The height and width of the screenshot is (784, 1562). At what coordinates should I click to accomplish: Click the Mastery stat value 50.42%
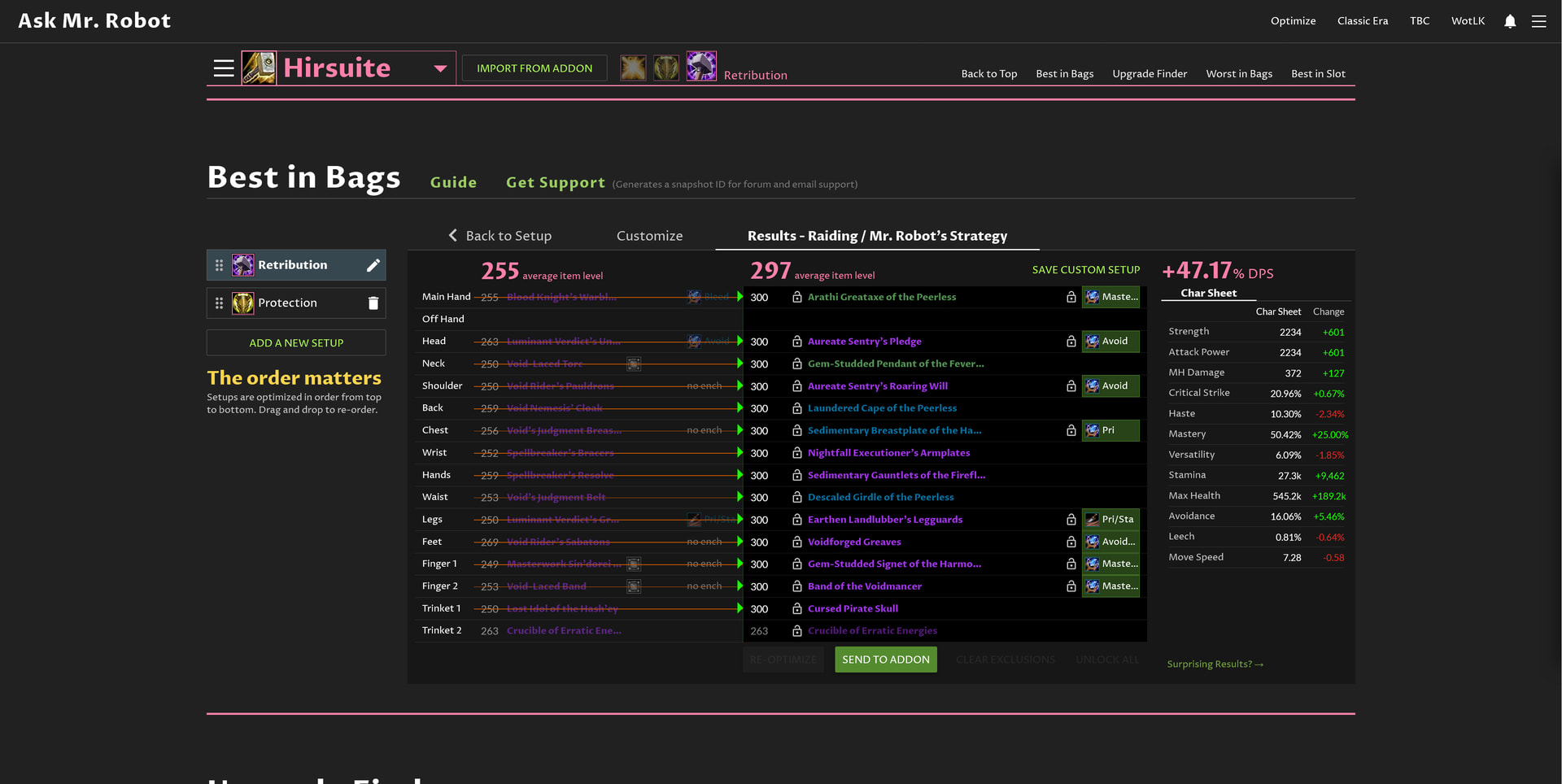coord(1285,435)
